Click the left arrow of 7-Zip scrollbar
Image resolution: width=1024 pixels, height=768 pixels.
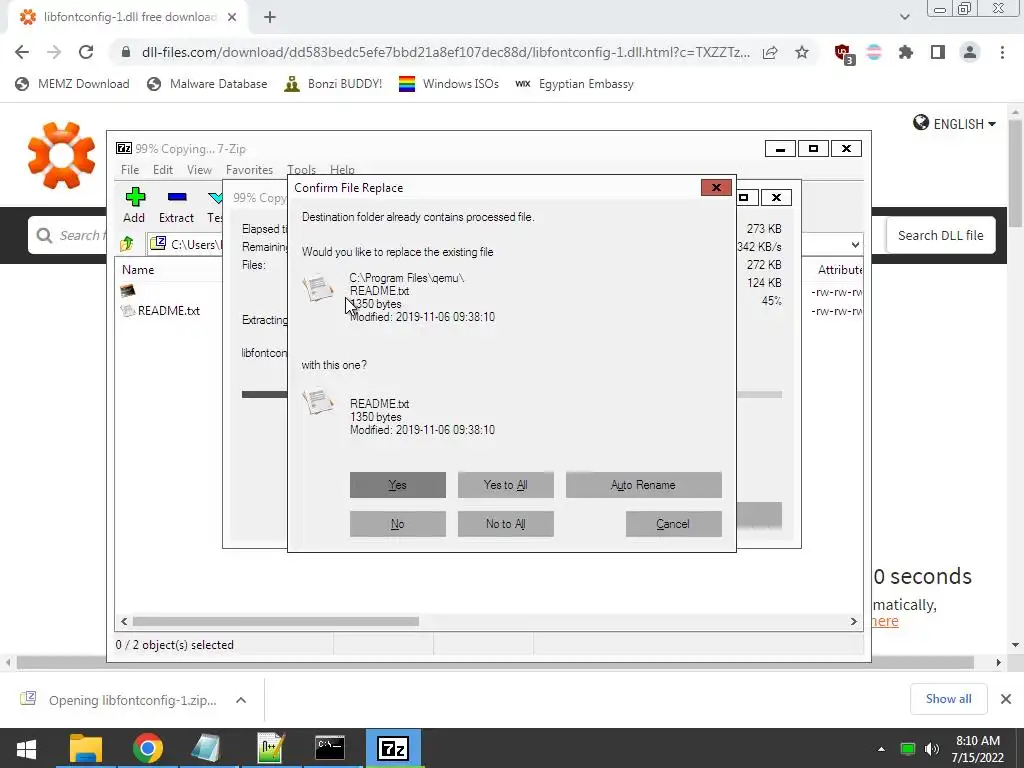pos(124,621)
